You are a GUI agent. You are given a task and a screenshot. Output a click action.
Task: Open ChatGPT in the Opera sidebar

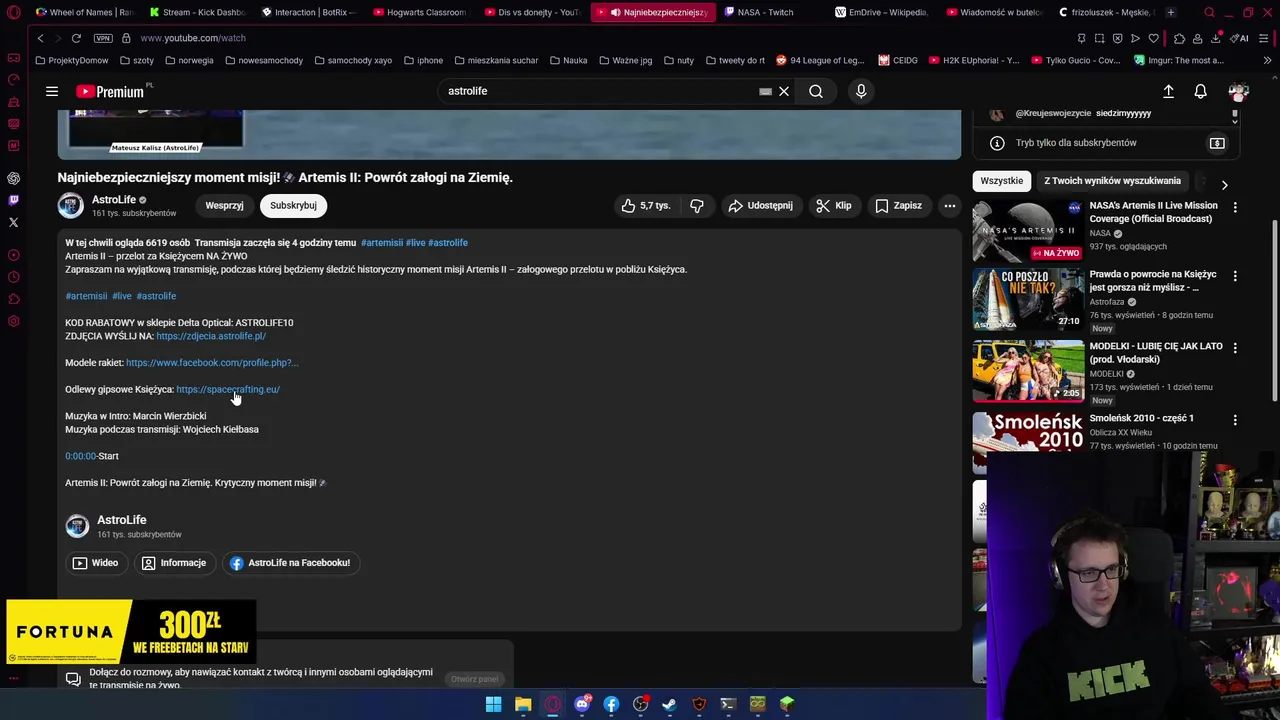[x=13, y=178]
